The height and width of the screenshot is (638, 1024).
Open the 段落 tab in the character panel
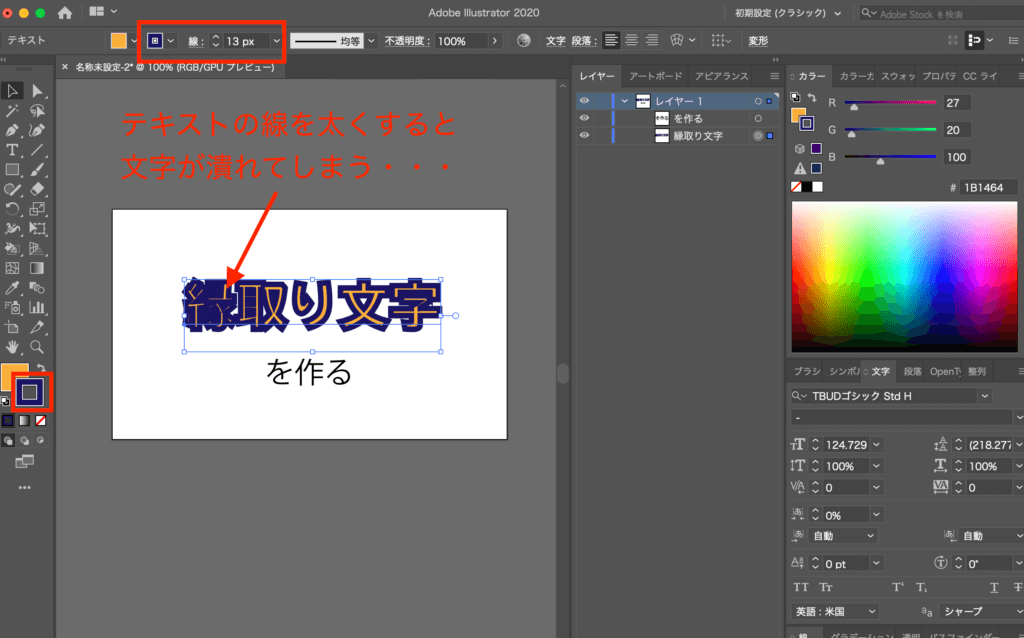click(x=912, y=371)
